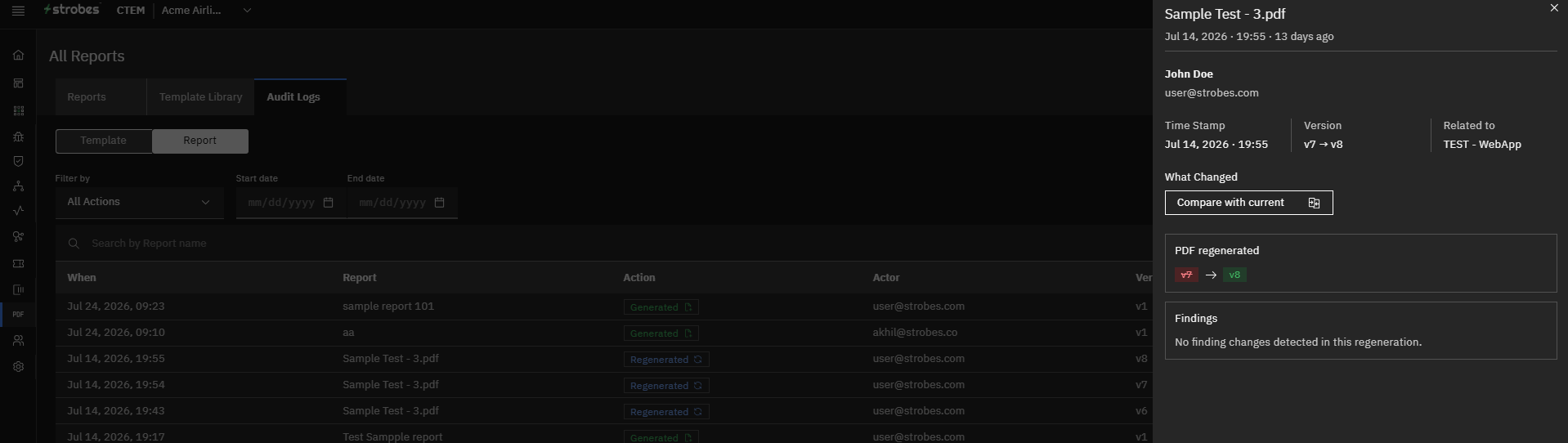Select report name aa
Screen dimensions: 1568x443
(348, 333)
